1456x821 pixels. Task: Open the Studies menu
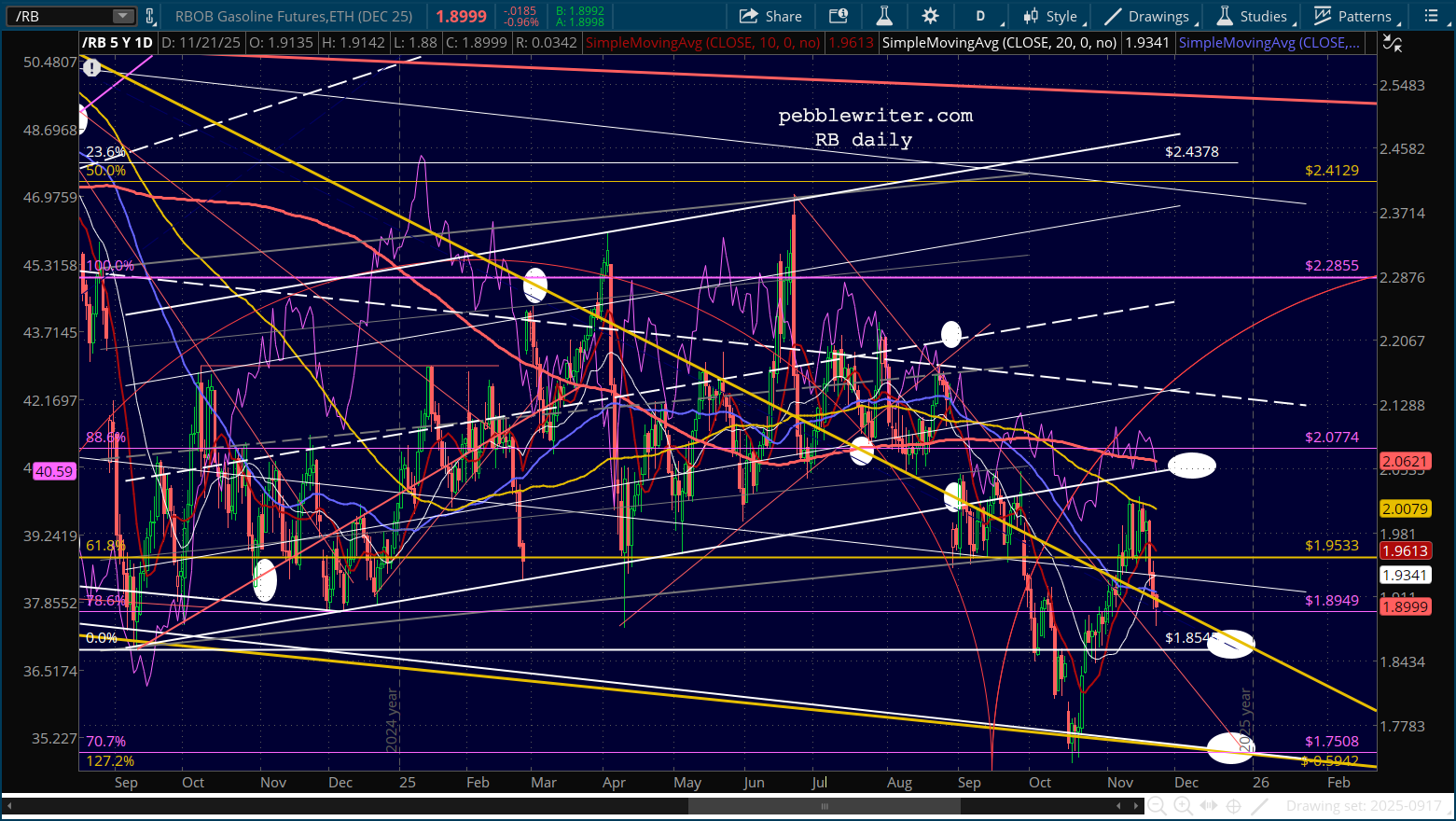coord(1253,16)
